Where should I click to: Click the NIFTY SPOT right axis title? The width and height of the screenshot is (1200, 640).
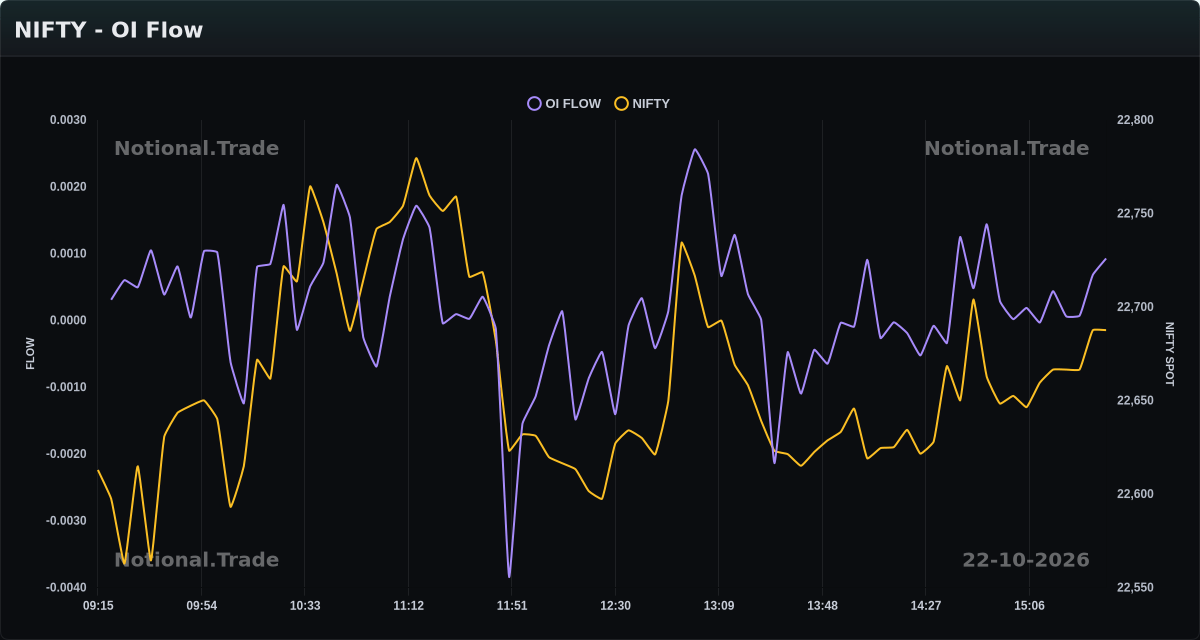(1169, 354)
